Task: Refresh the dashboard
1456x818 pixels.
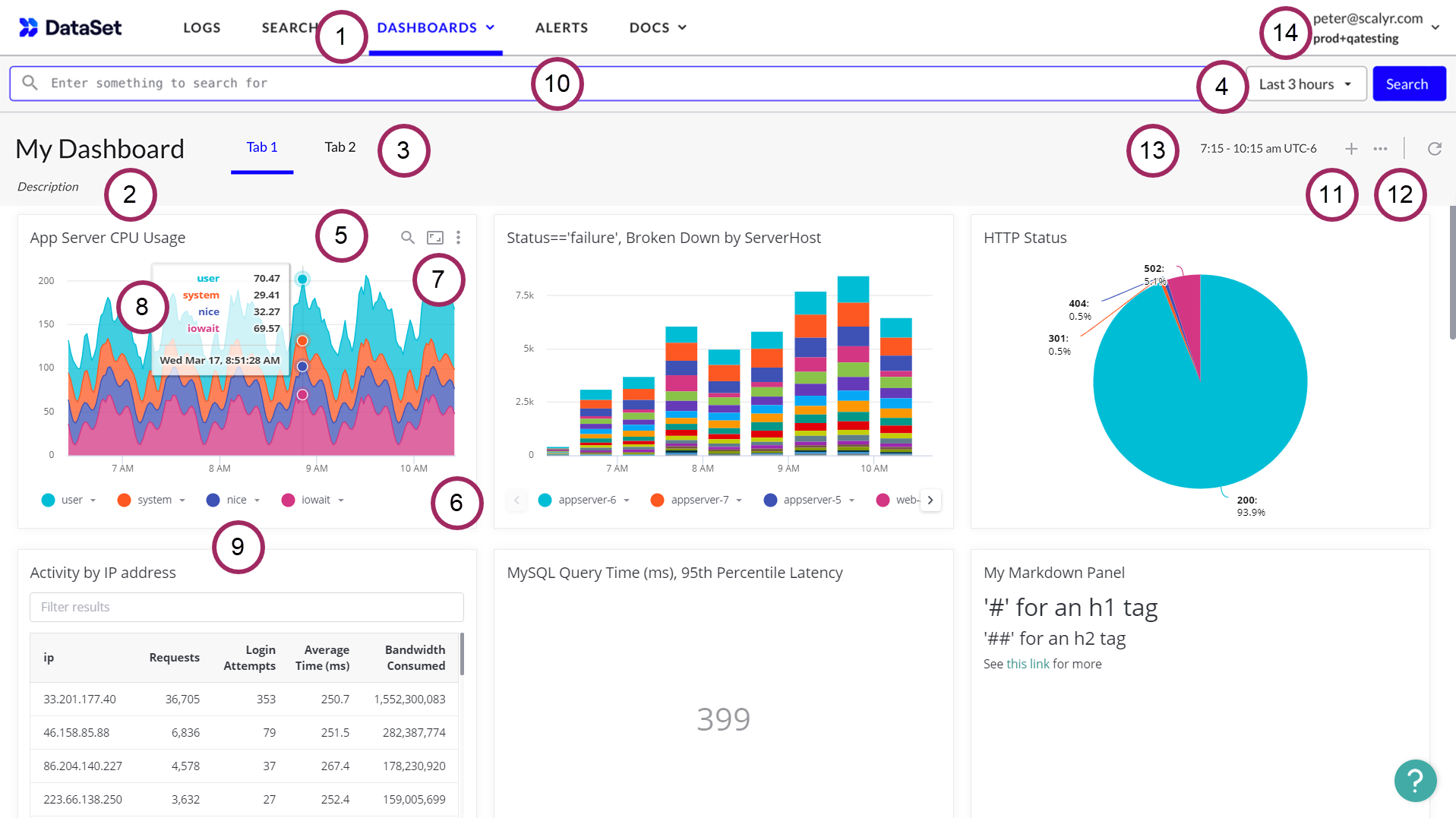Action: pyautogui.click(x=1434, y=148)
